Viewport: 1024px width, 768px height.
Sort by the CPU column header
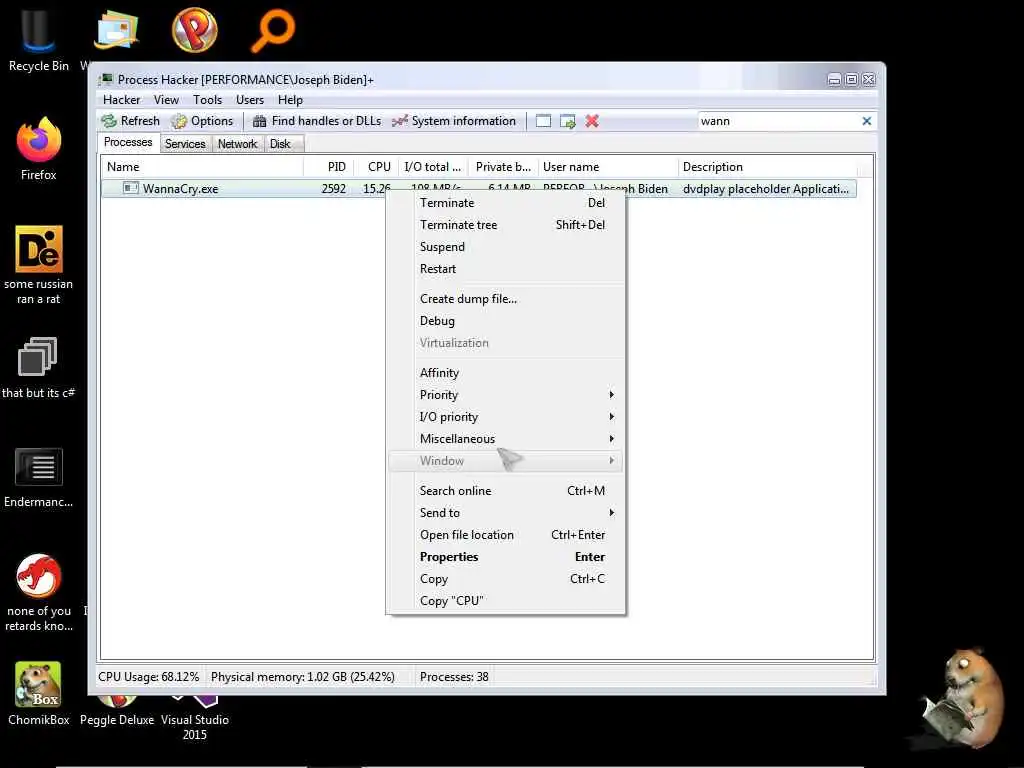coord(377,167)
